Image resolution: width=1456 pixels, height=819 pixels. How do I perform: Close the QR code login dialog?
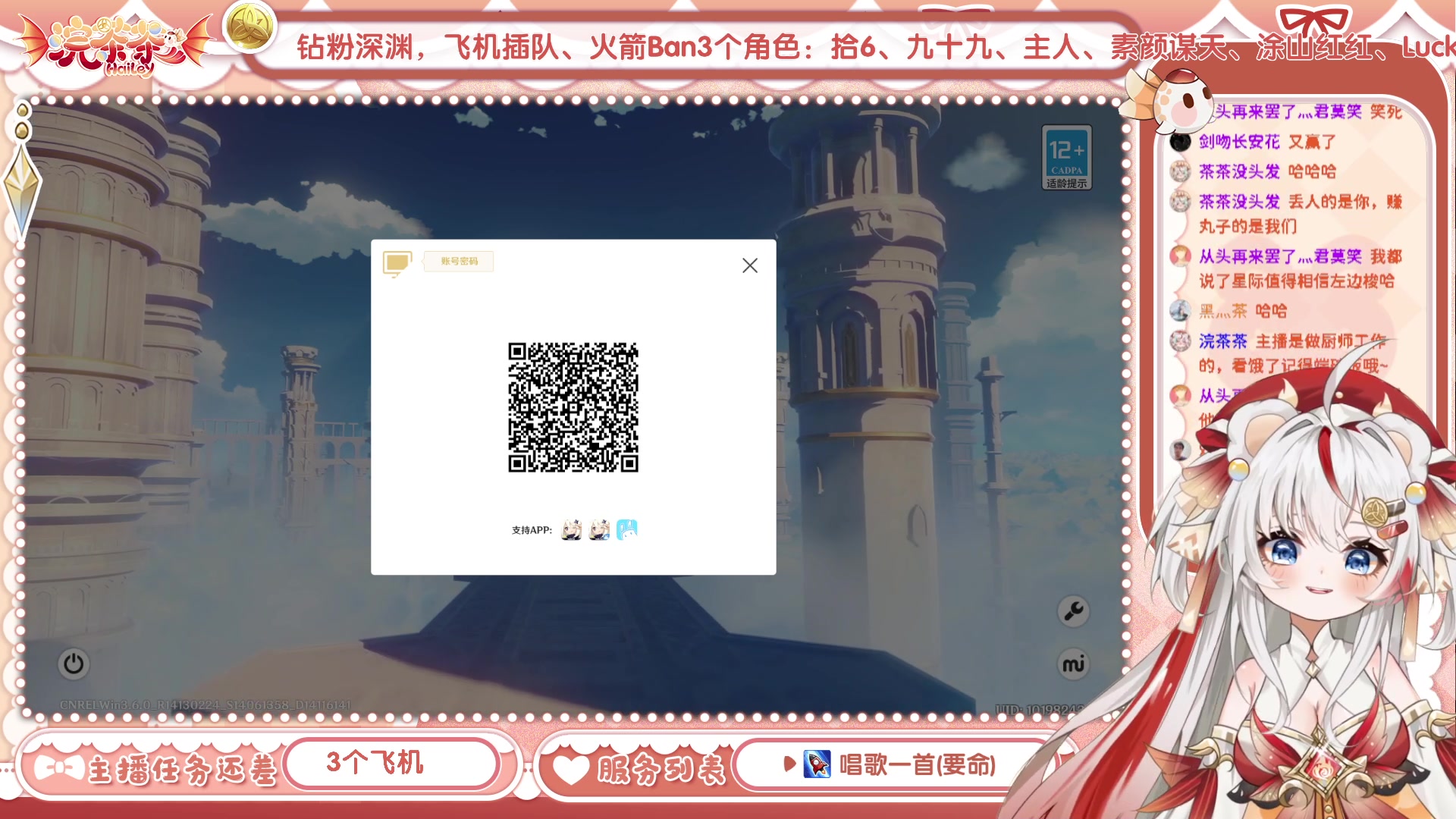[x=749, y=265]
